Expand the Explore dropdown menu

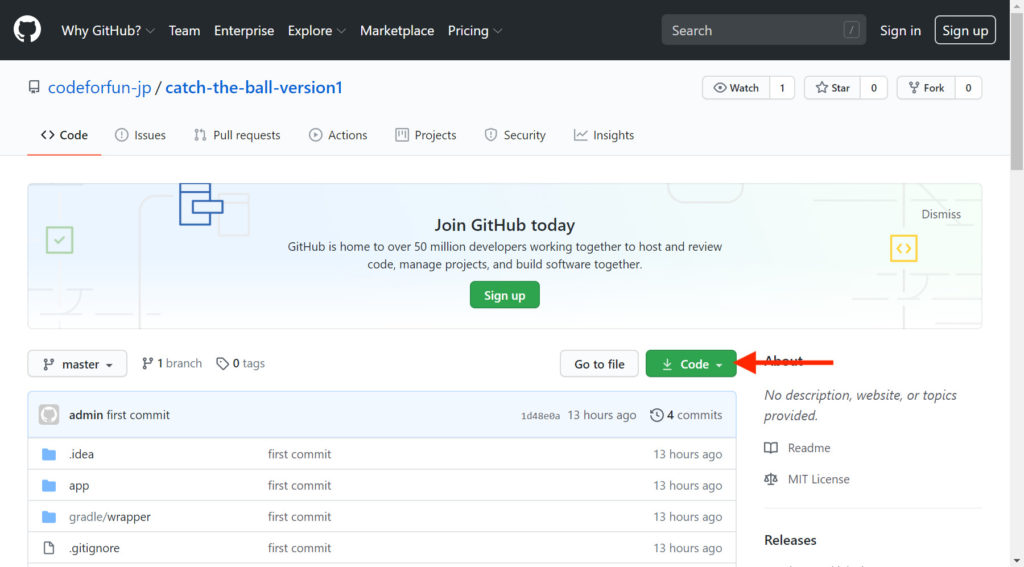(317, 31)
